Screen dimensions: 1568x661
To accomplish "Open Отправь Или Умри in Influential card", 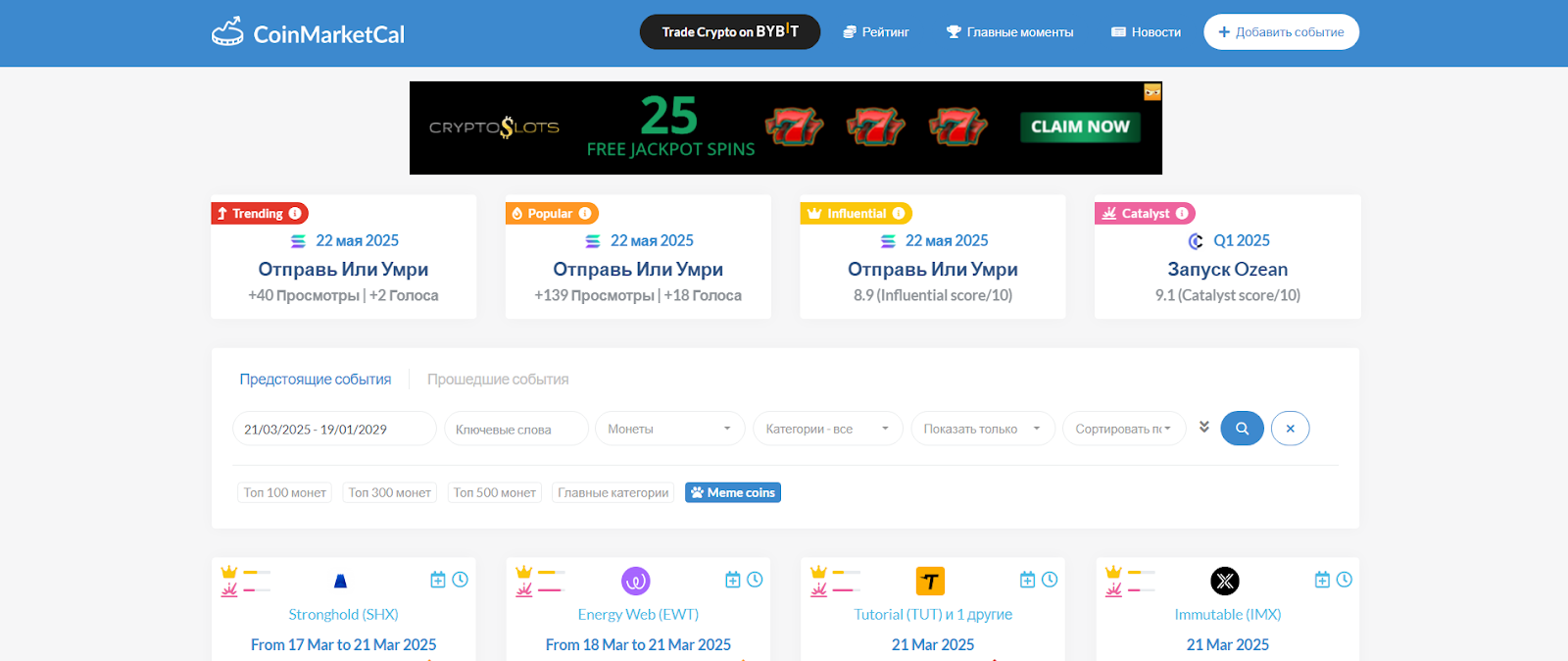I will click(x=933, y=269).
